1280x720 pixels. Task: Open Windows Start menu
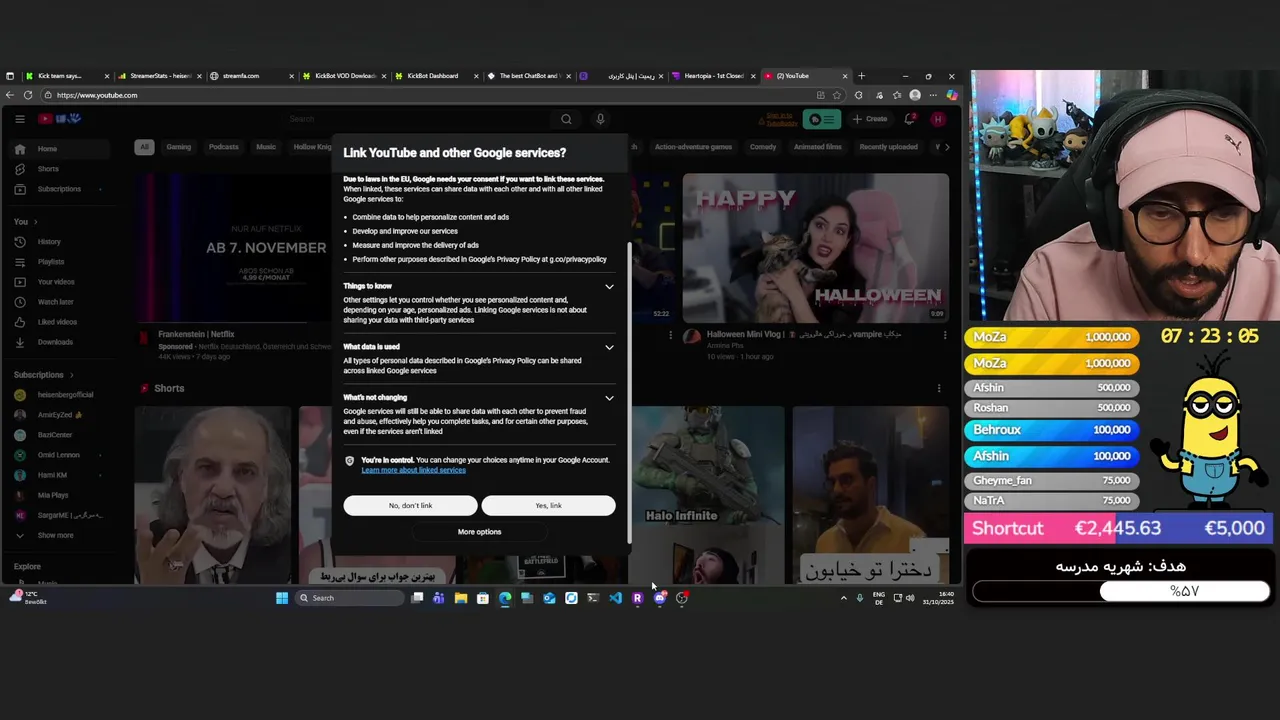282,598
